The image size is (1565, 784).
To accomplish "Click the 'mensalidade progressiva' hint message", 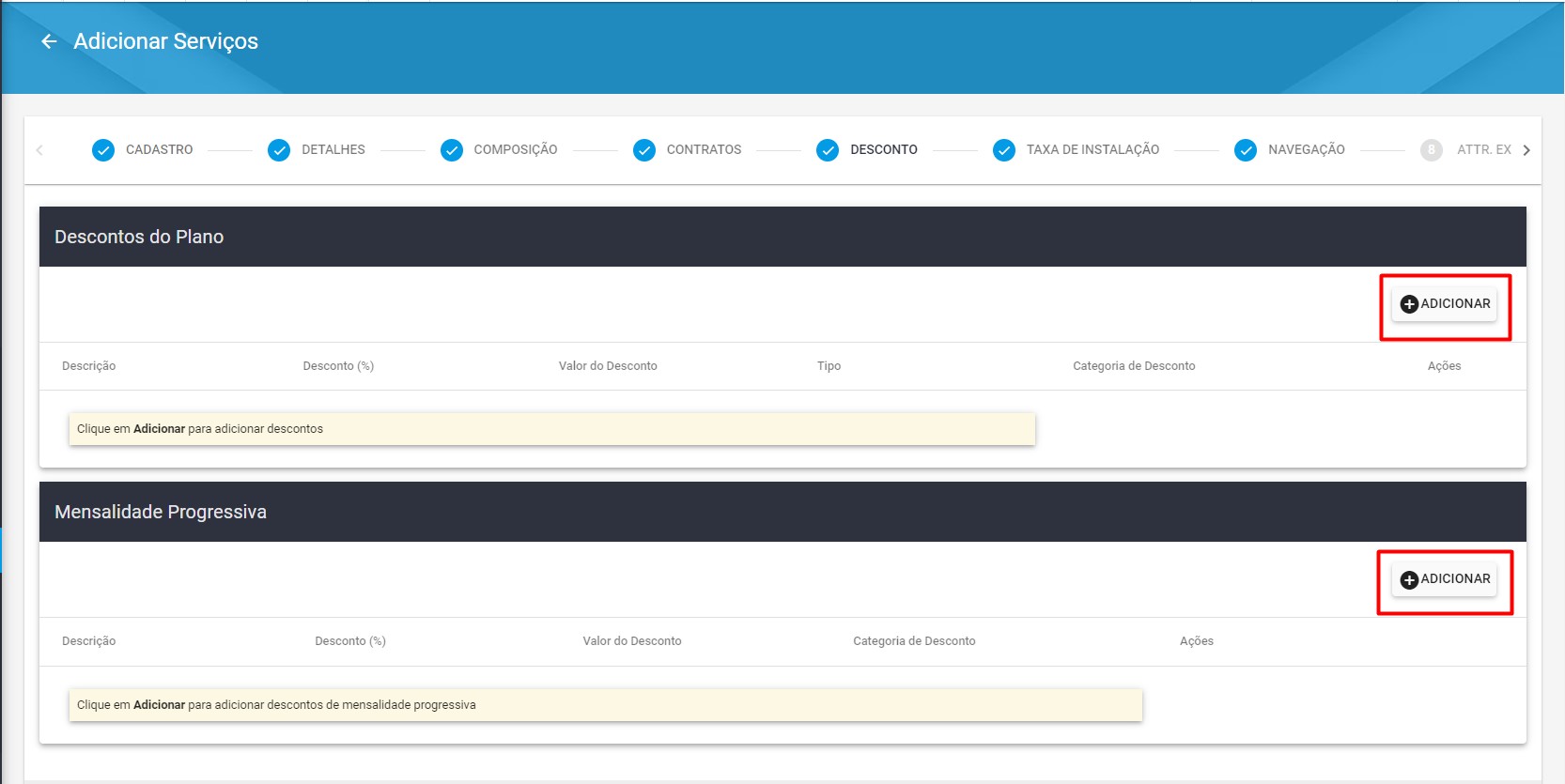I will tap(606, 705).
